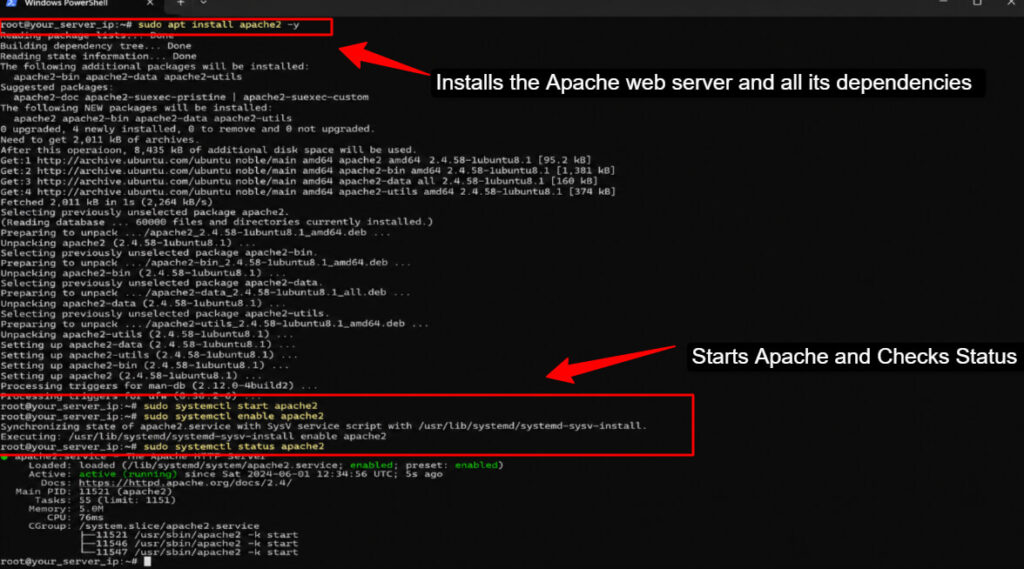
Task: Click the 'CPU: 76ms' line
Action: (76, 517)
